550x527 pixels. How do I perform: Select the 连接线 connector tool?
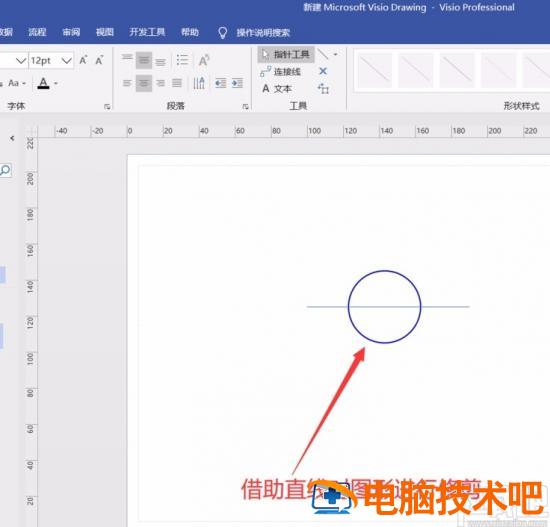(x=281, y=72)
